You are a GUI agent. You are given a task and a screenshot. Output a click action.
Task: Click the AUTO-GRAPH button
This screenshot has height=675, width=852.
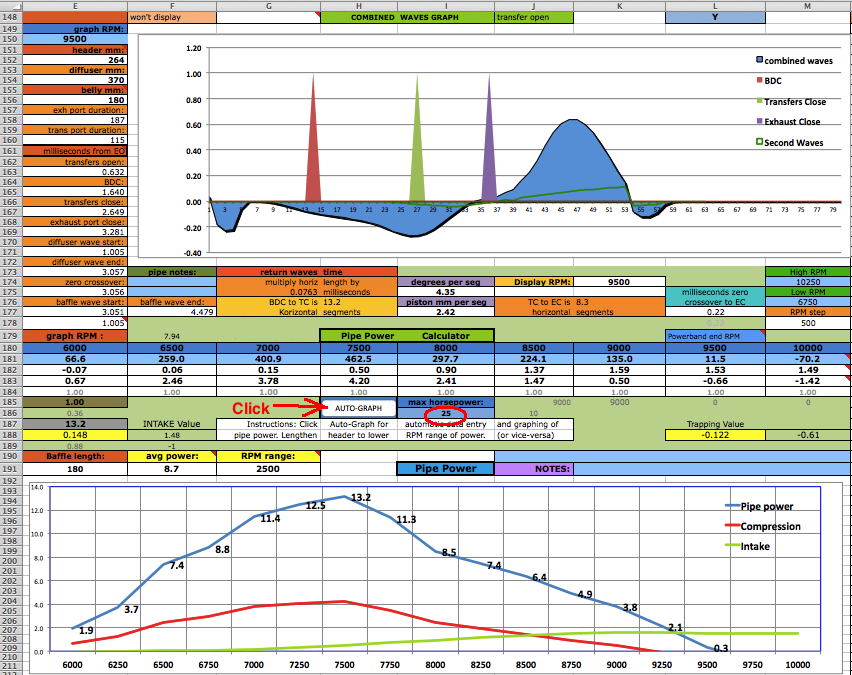[x=358, y=408]
